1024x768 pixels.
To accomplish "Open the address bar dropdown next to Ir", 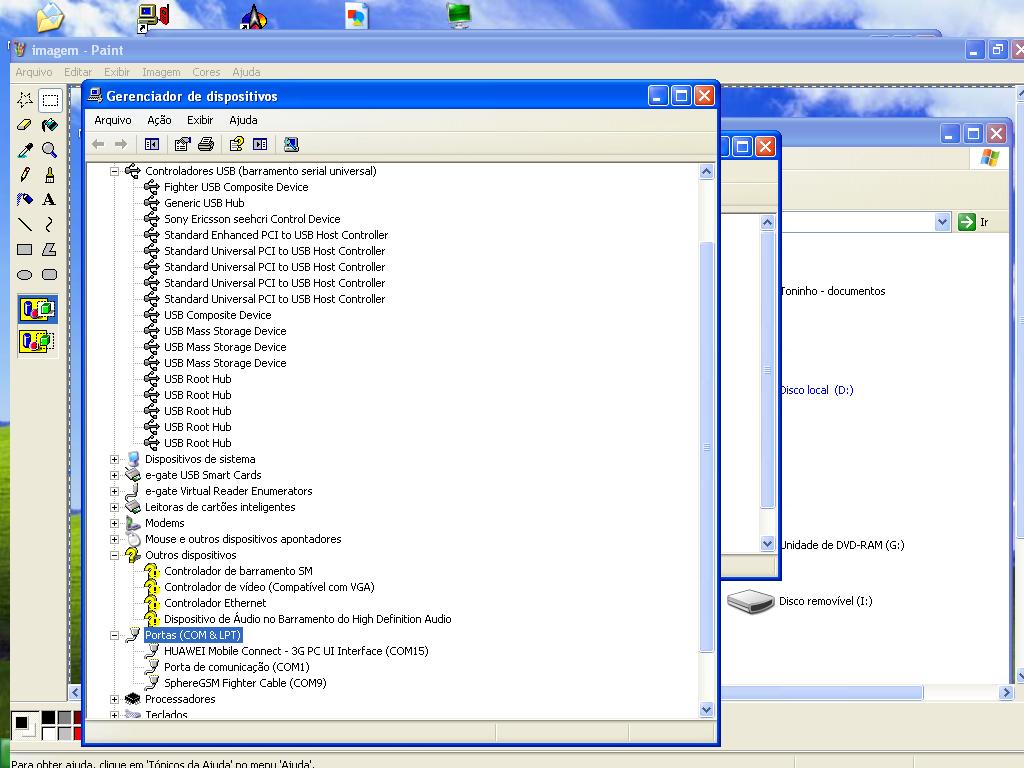I will (942, 222).
